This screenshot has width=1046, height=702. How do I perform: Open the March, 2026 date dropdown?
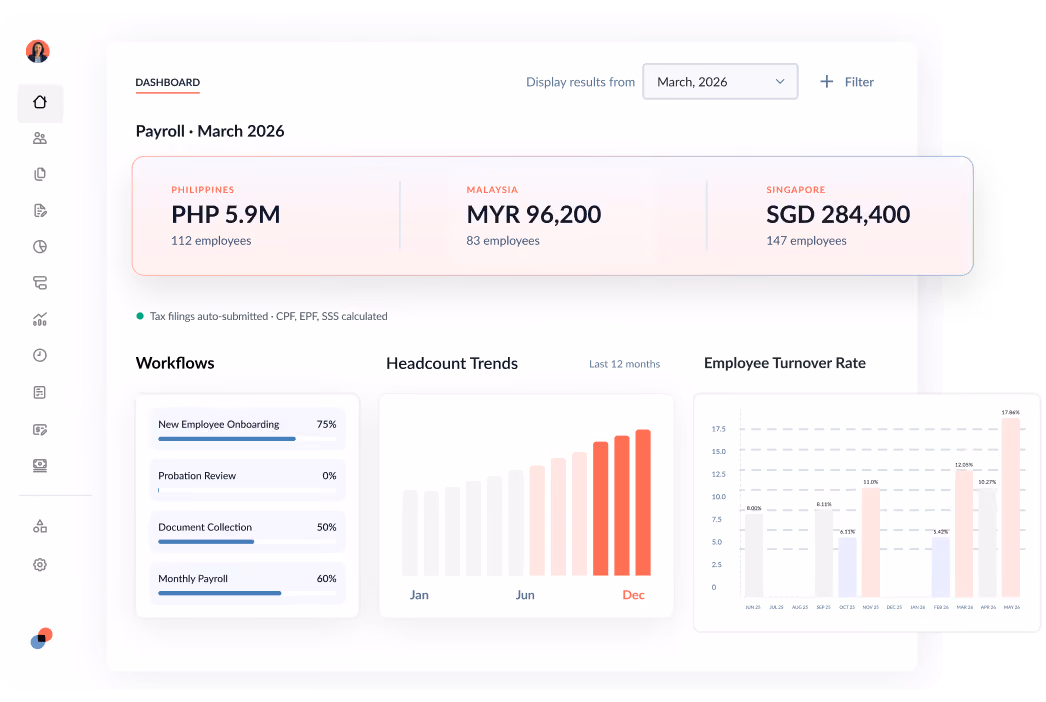pyautogui.click(x=720, y=81)
